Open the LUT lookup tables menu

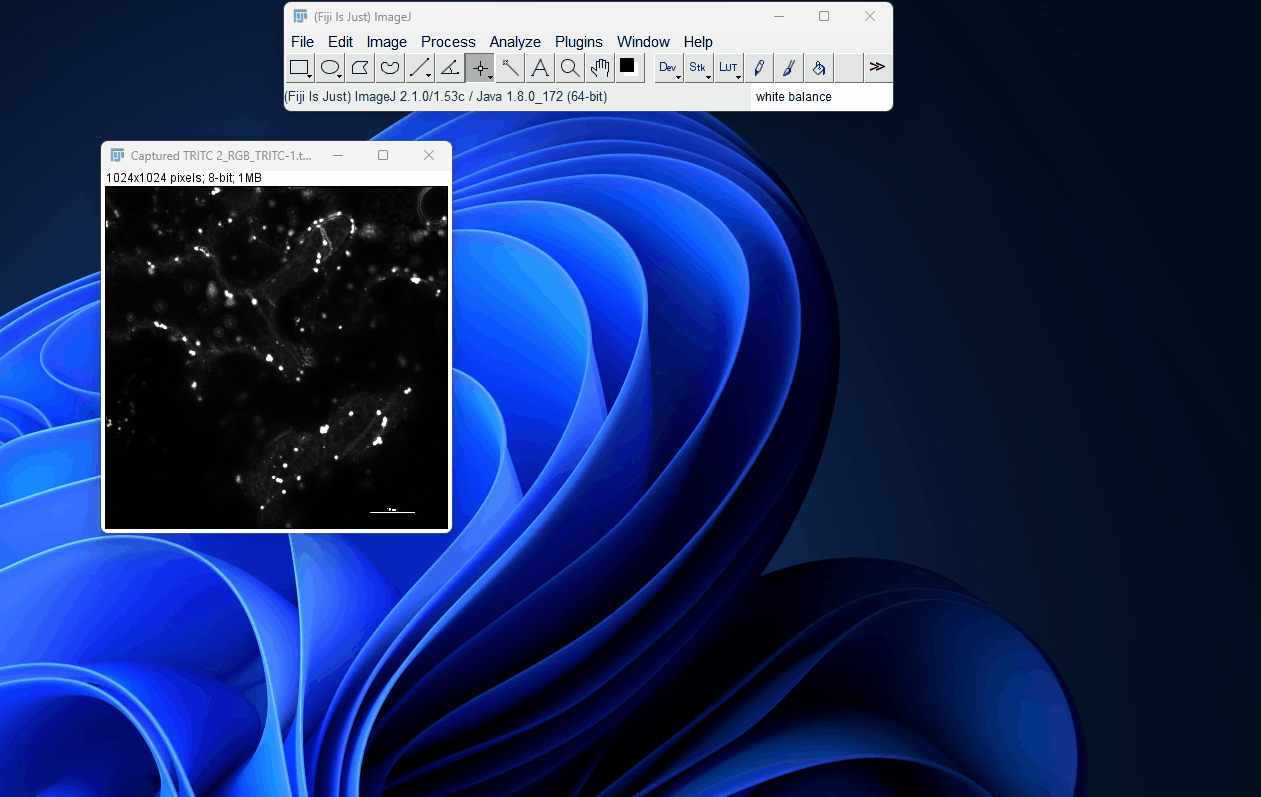pos(729,68)
